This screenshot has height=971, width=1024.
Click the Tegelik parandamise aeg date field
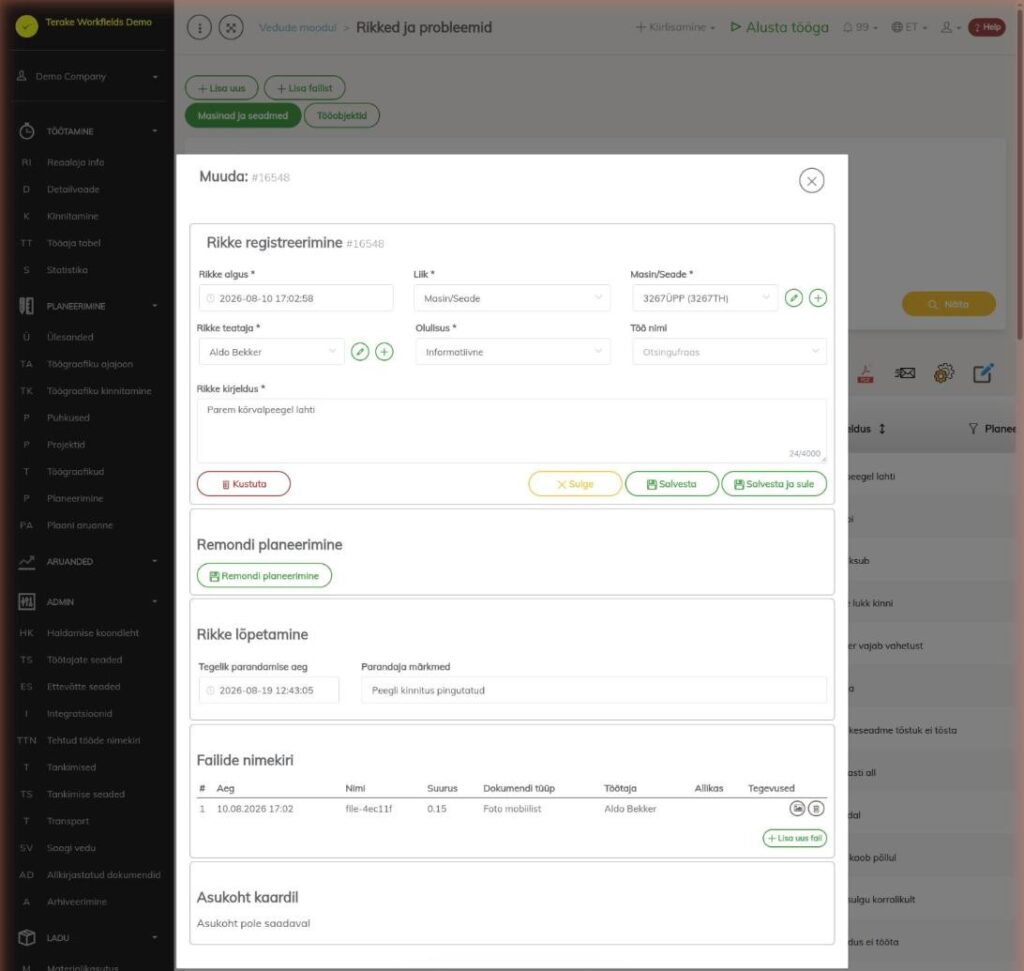(269, 690)
